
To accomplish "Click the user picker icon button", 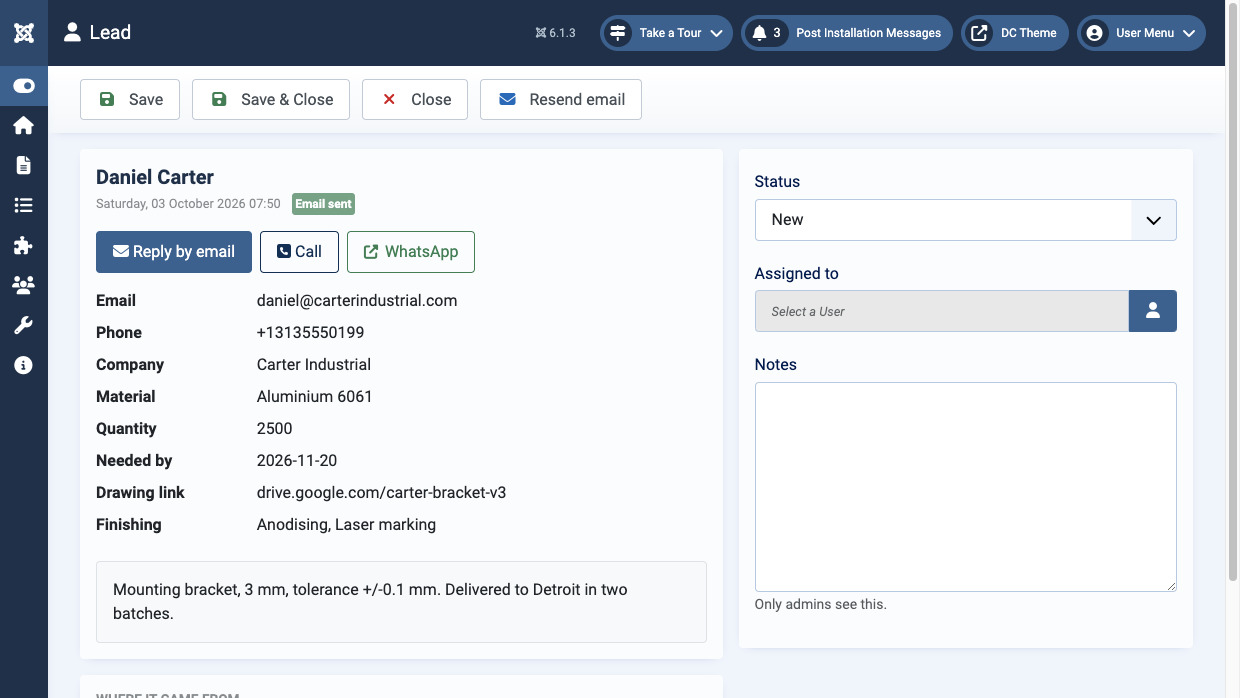I will [1153, 311].
